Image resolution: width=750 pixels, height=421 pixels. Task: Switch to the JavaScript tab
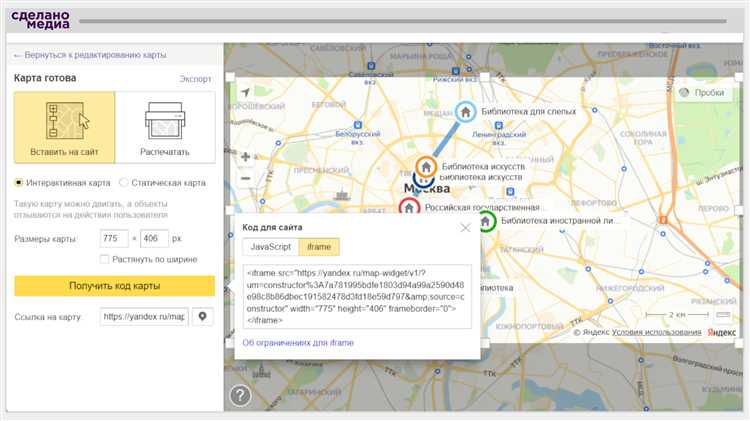tap(270, 247)
